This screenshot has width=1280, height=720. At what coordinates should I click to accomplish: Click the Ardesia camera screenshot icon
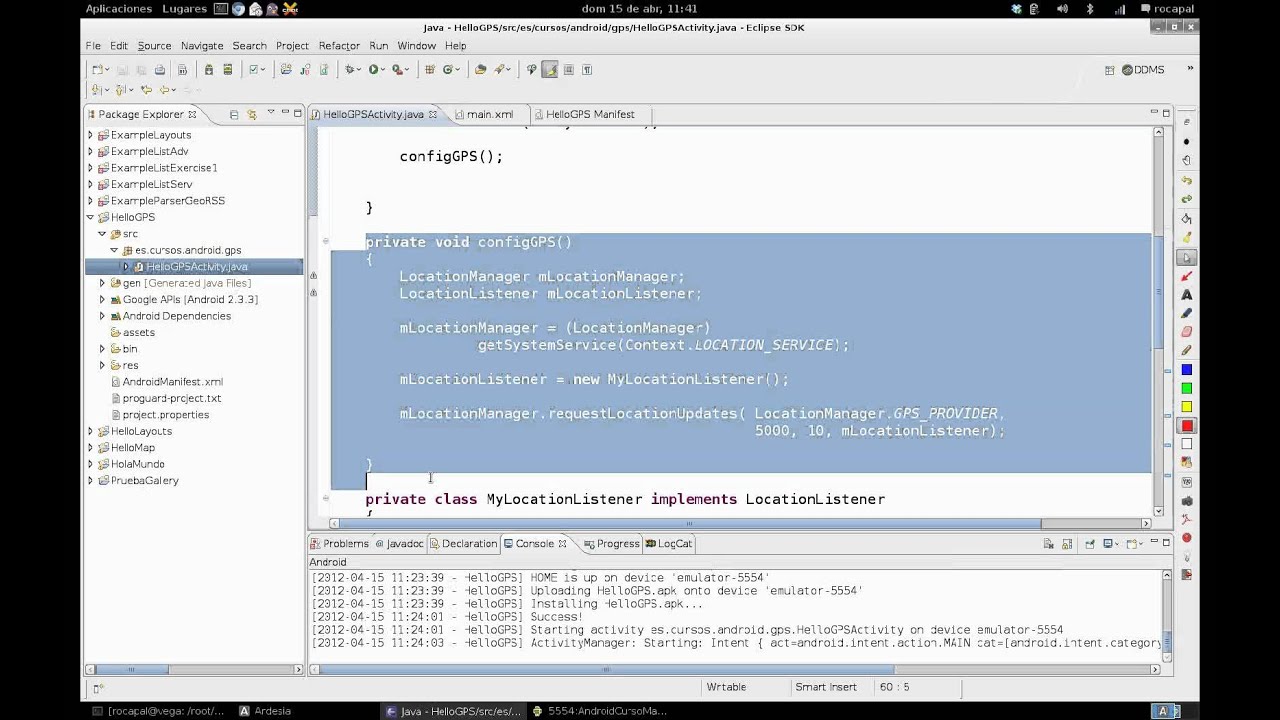point(1187,500)
